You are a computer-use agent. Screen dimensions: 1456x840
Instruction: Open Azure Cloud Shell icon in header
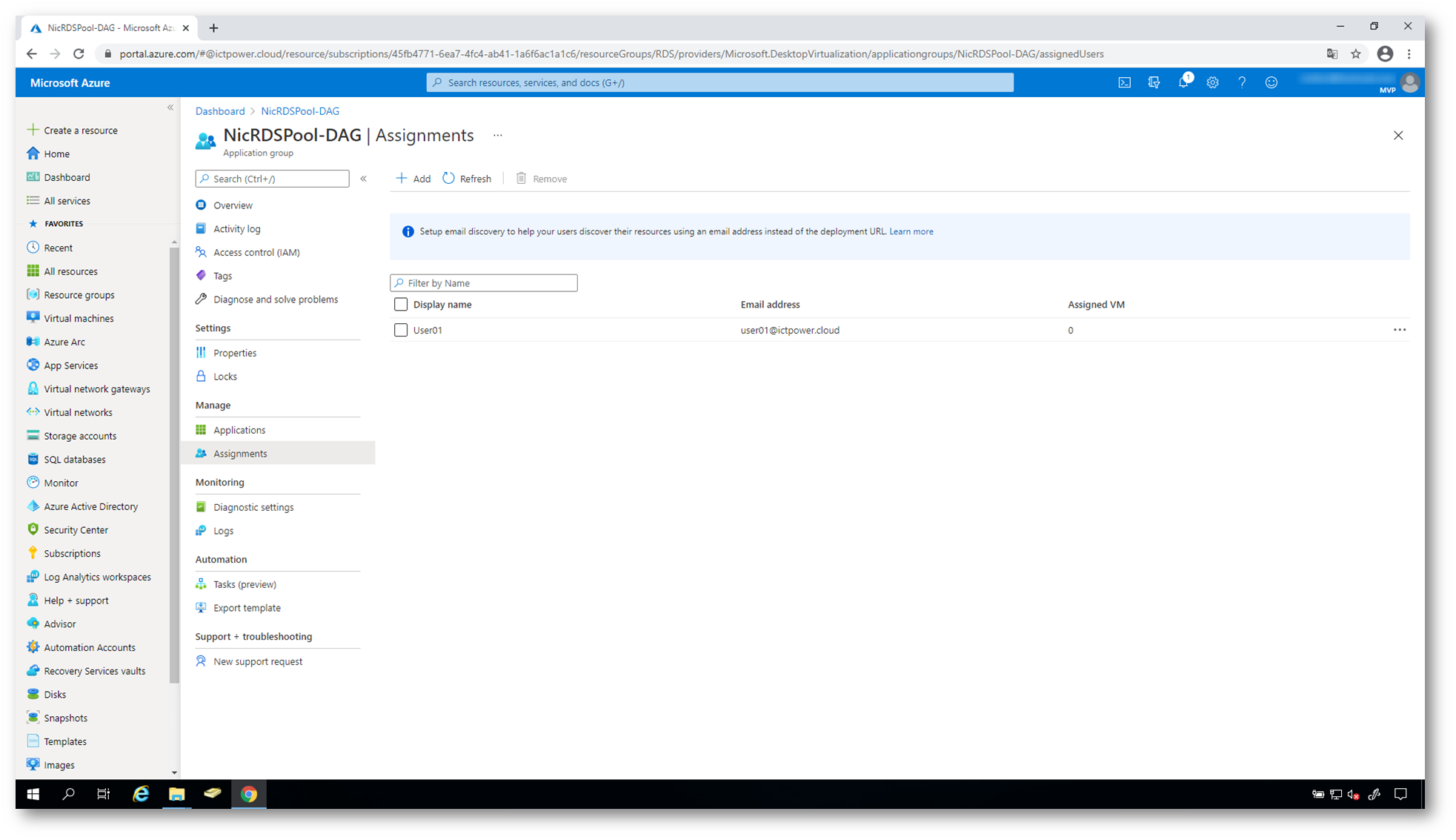1124,82
